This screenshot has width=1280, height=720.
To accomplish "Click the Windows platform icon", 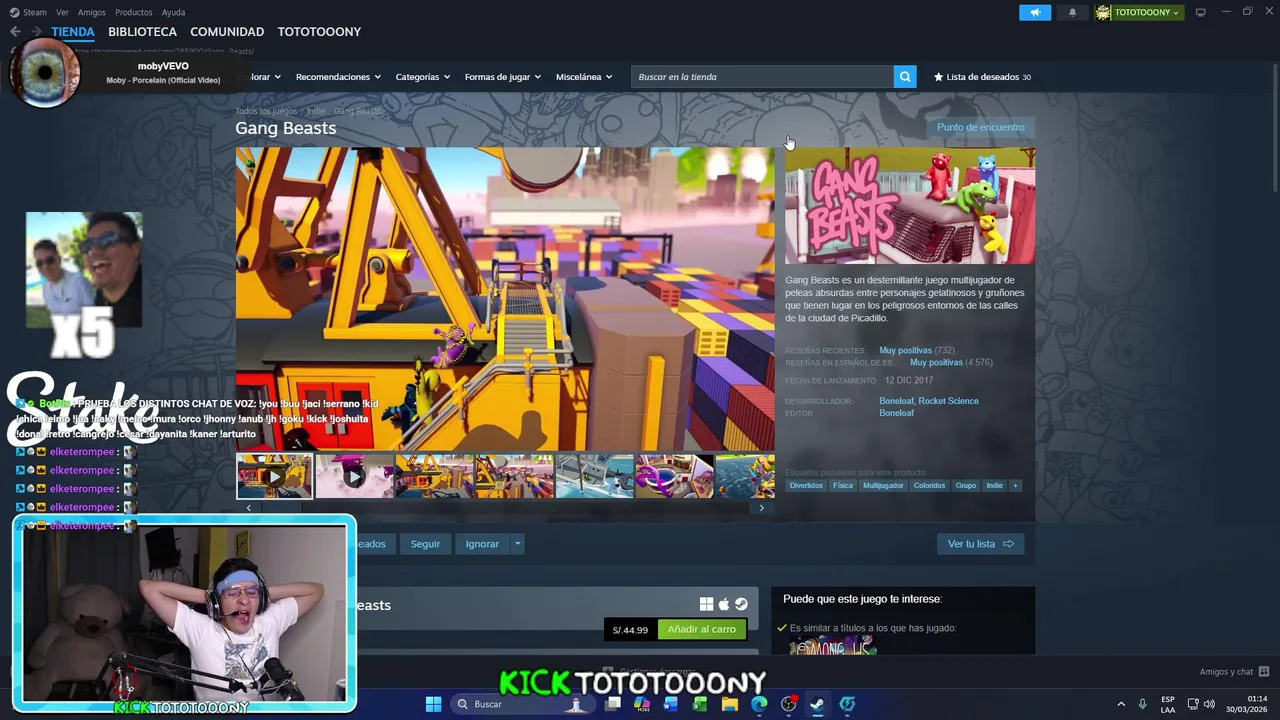I will (x=706, y=604).
